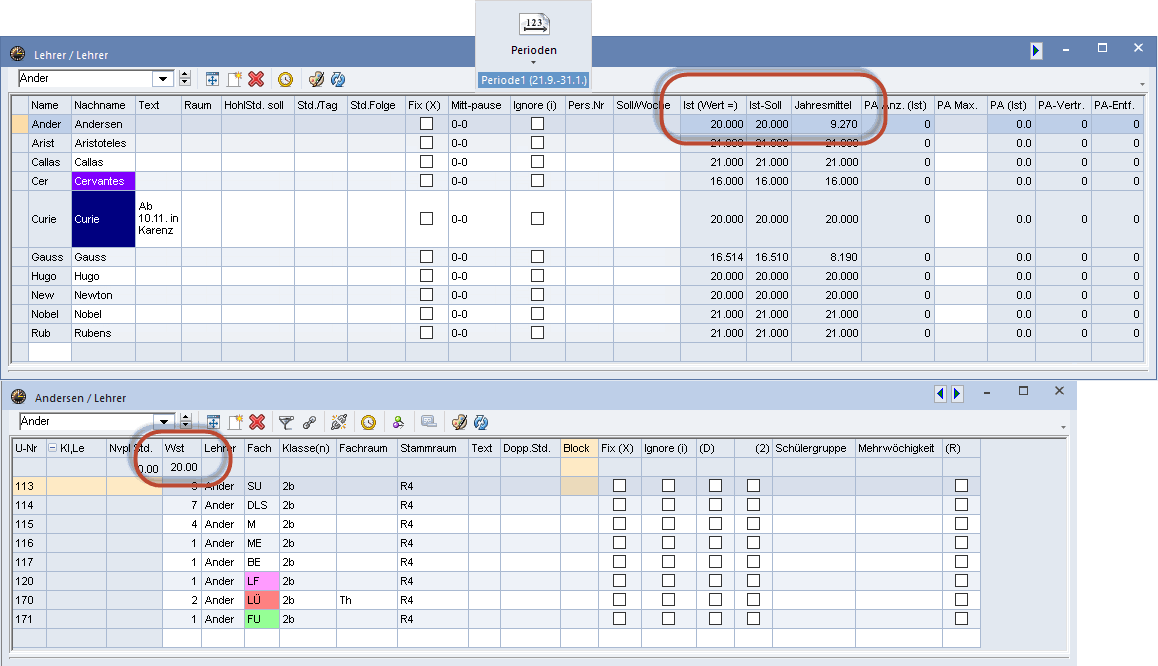
Task: Click the Mehrwöchigkeit column header
Action: (898, 448)
